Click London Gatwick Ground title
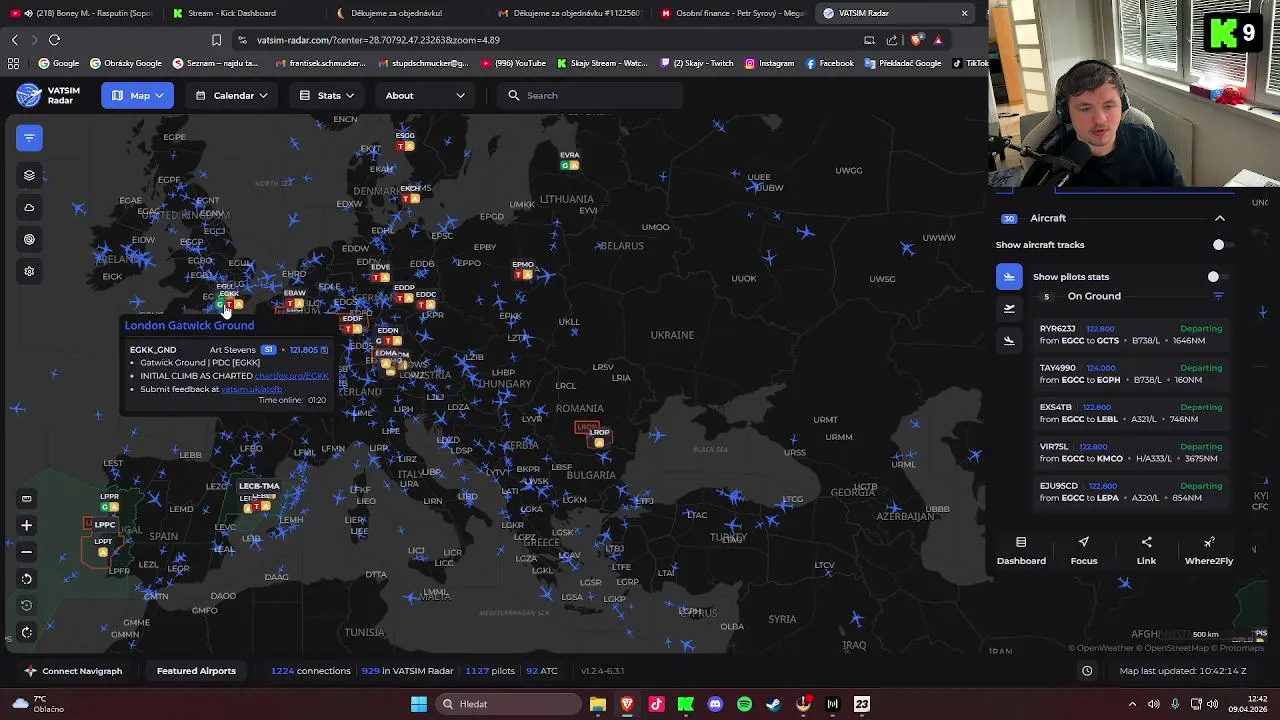This screenshot has height=720, width=1280. pyautogui.click(x=189, y=326)
